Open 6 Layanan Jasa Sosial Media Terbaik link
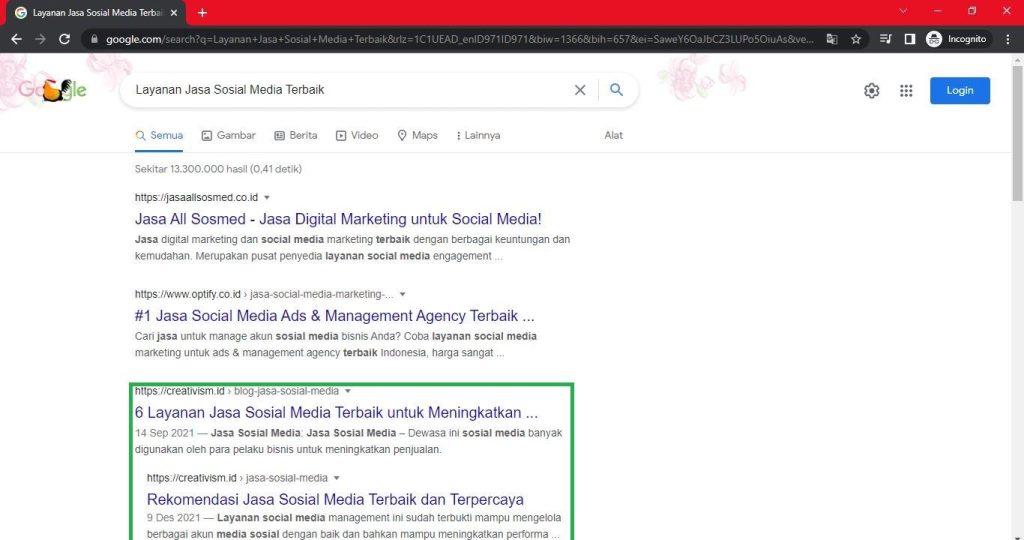Viewport: 1024px width, 540px height. 336,413
